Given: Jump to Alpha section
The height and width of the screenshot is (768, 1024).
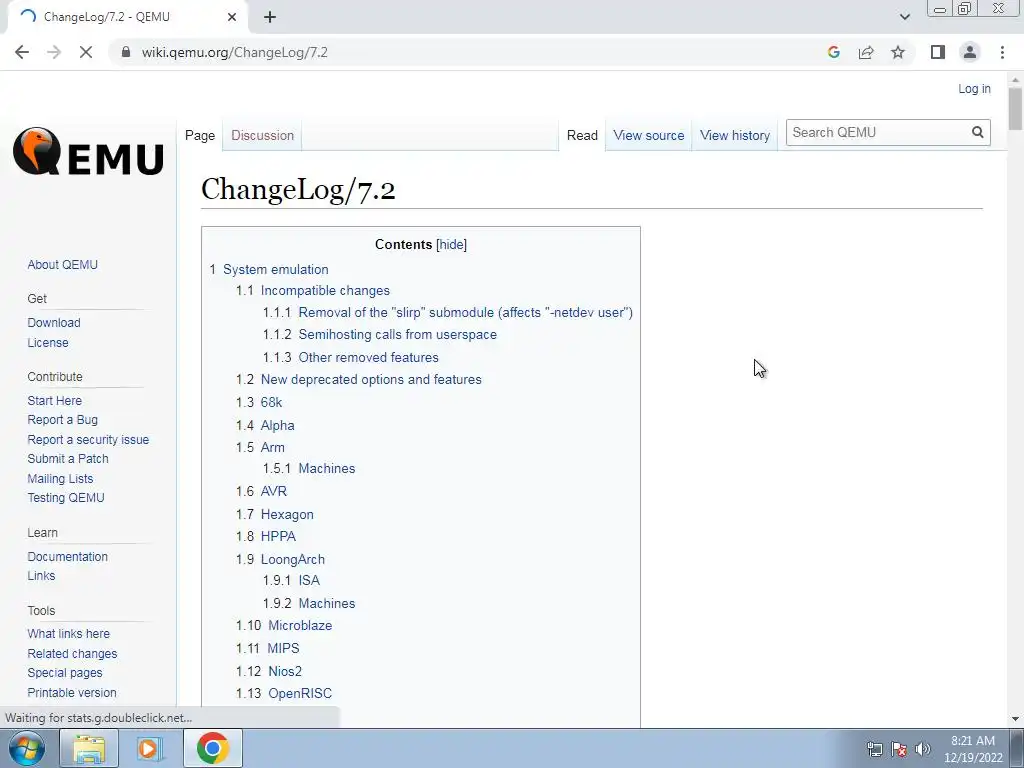Looking at the screenshot, I should 278,425.
